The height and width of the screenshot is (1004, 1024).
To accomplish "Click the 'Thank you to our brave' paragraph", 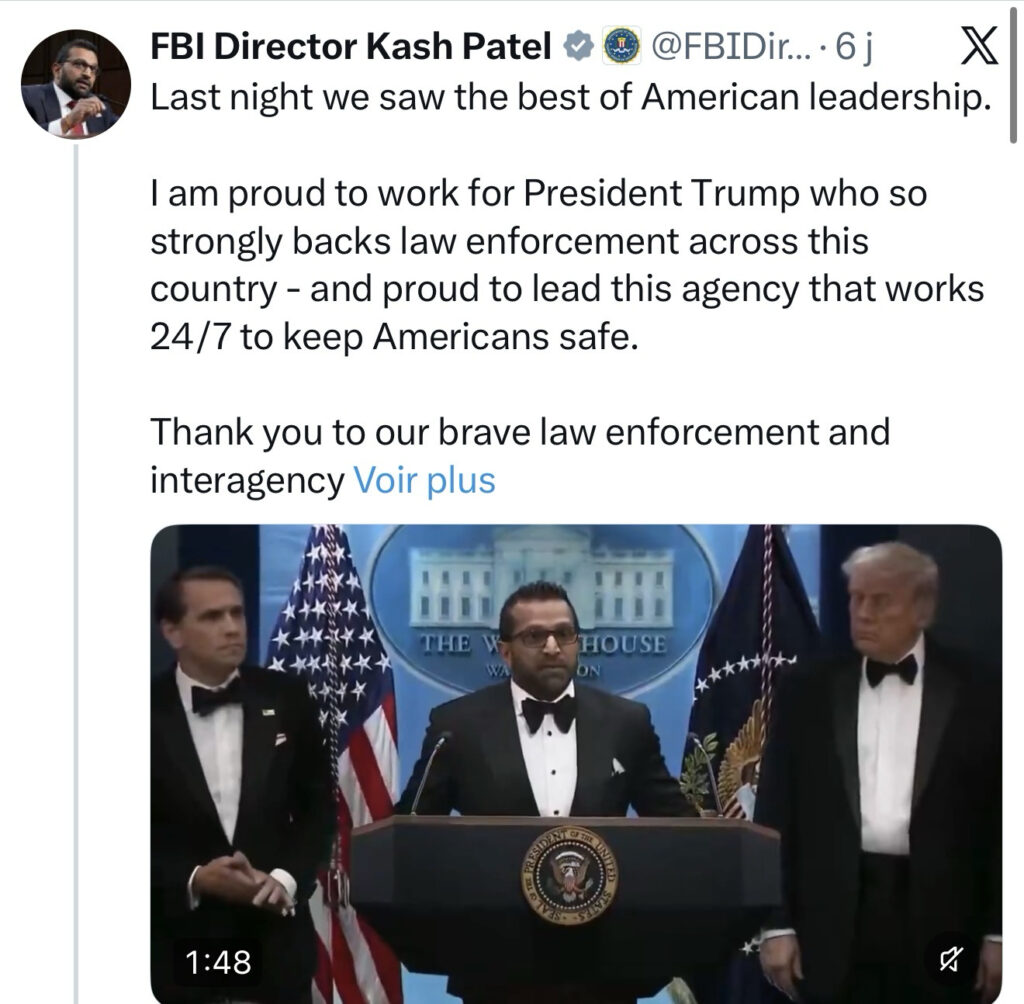I will pos(520,456).
